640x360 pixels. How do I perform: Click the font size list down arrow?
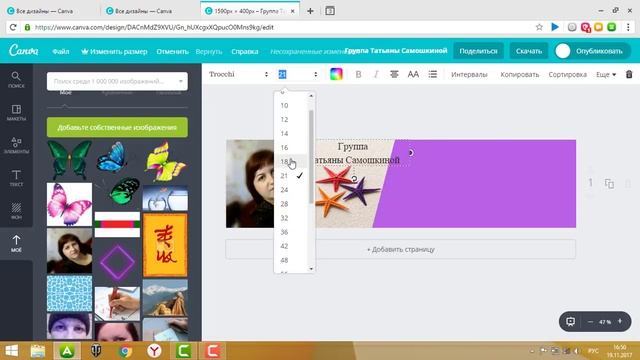click(x=311, y=269)
